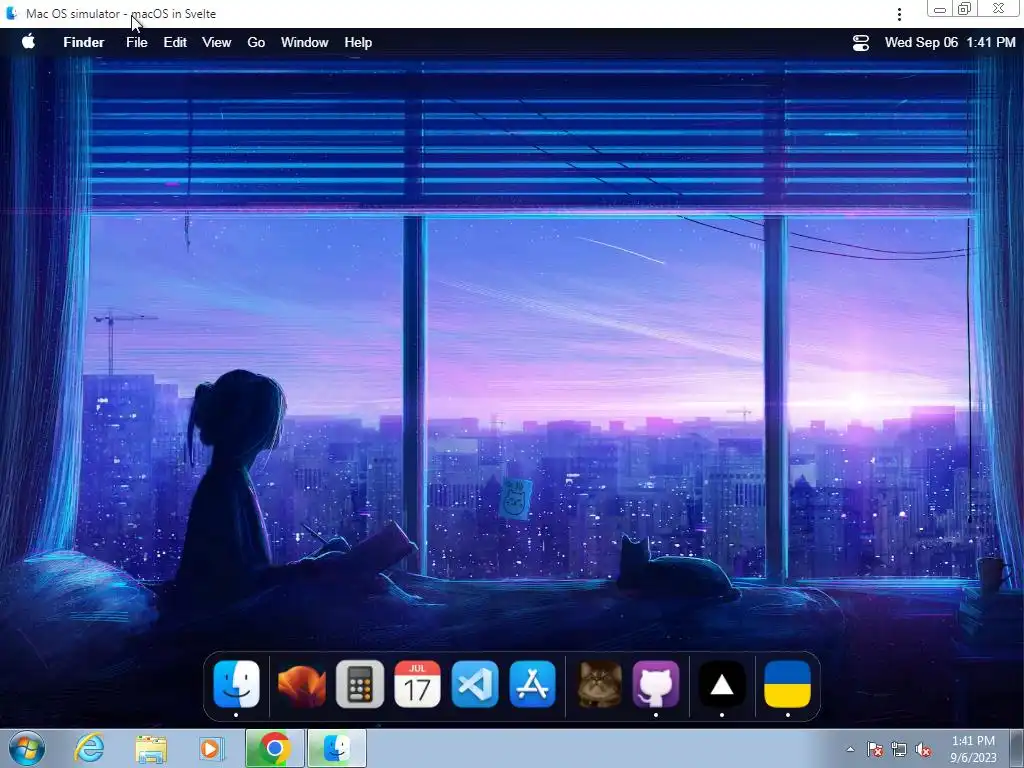
Task: Click the muted volume tray icon
Action: (923, 750)
